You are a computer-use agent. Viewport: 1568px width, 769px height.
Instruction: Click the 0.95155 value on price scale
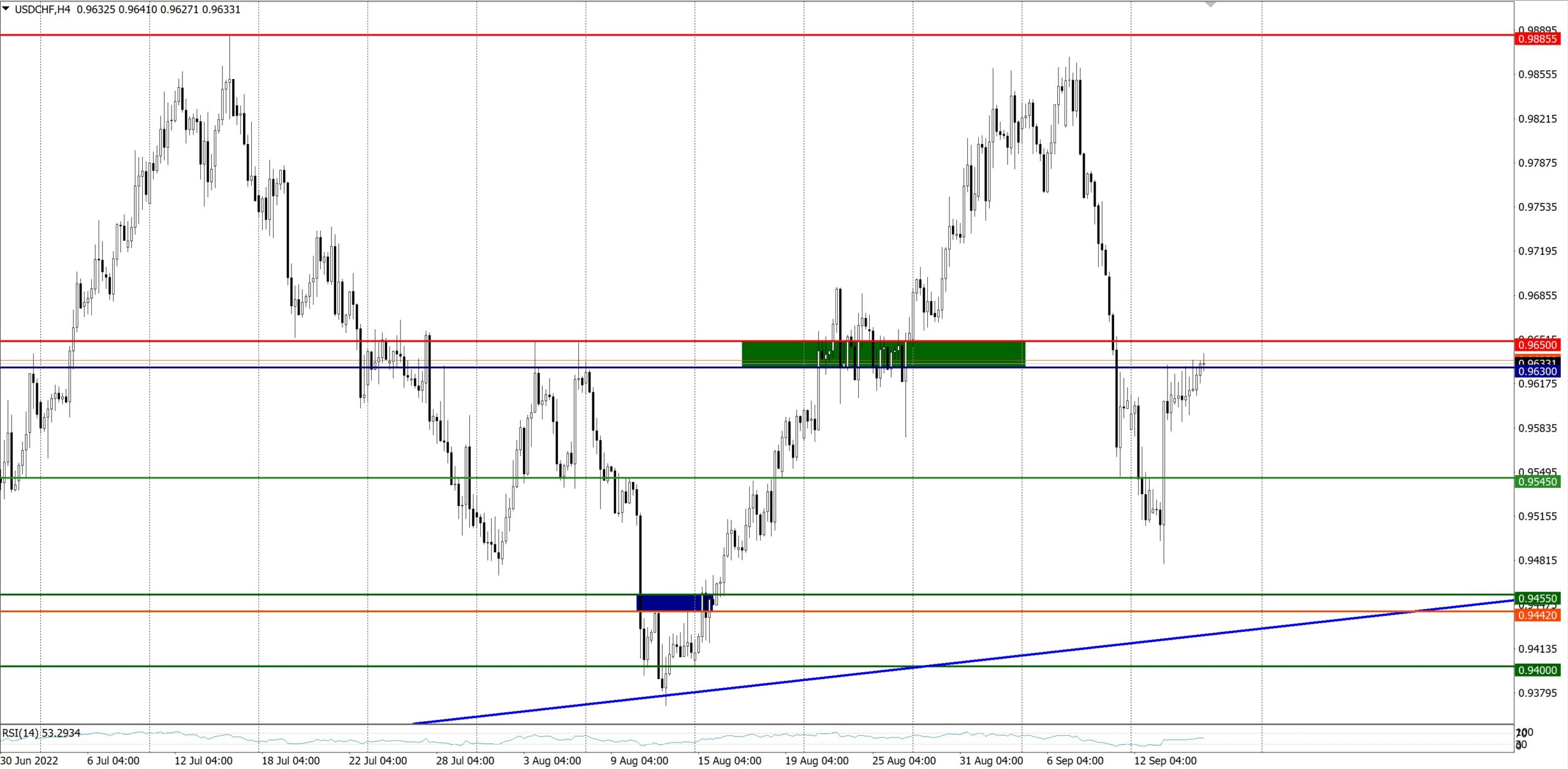point(1537,516)
